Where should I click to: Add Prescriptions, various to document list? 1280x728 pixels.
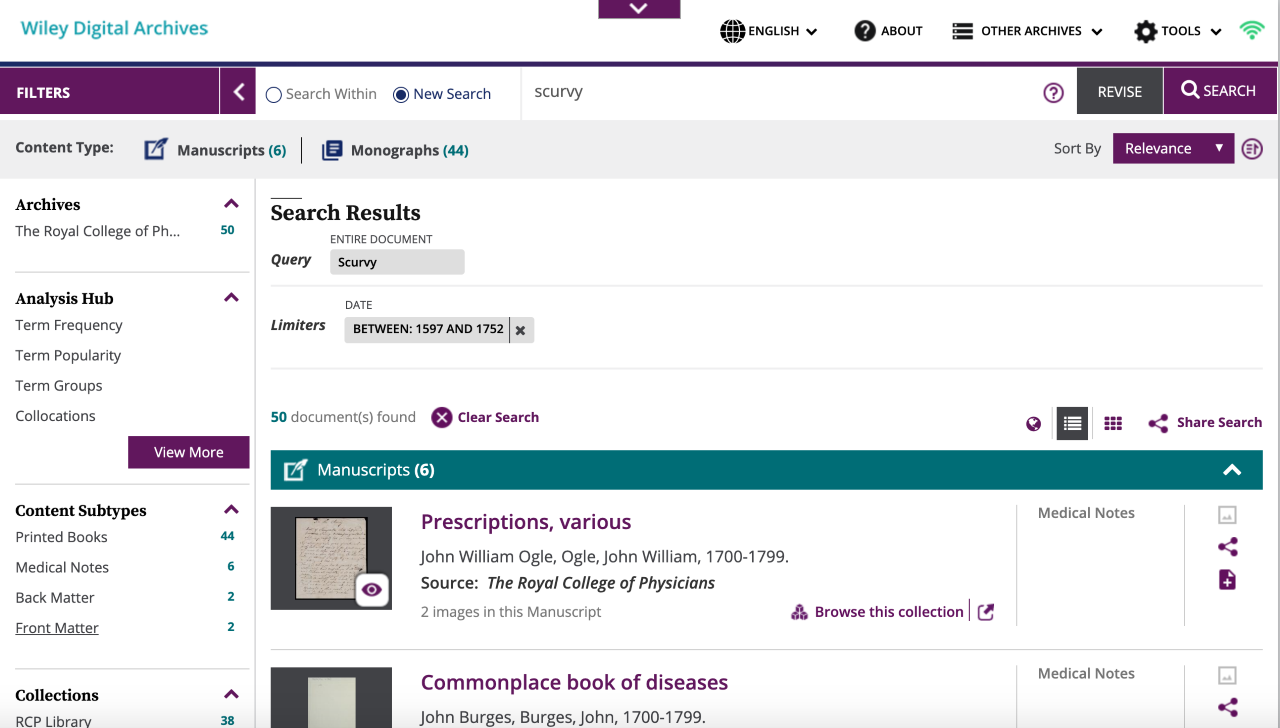click(1227, 580)
